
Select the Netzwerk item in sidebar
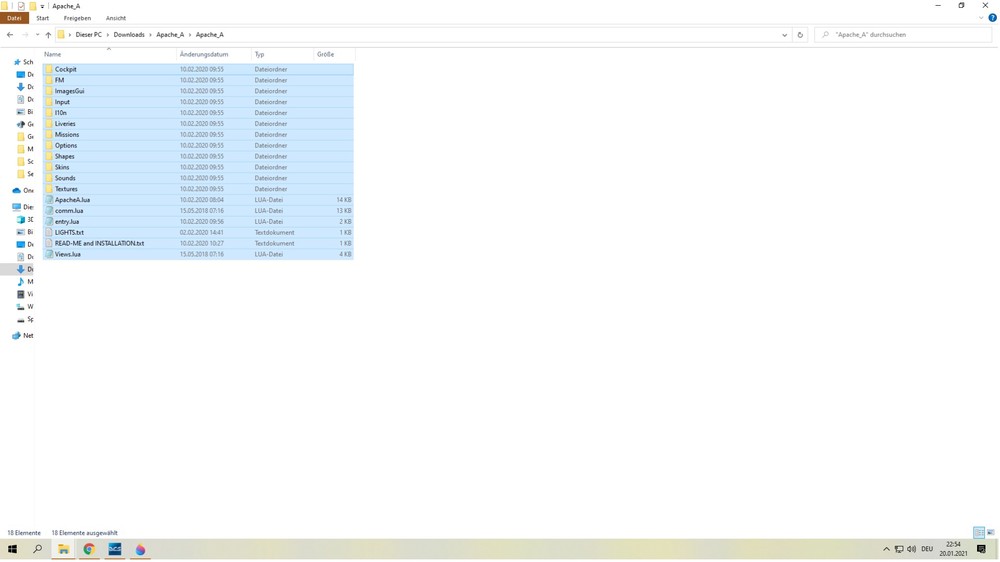pos(23,336)
